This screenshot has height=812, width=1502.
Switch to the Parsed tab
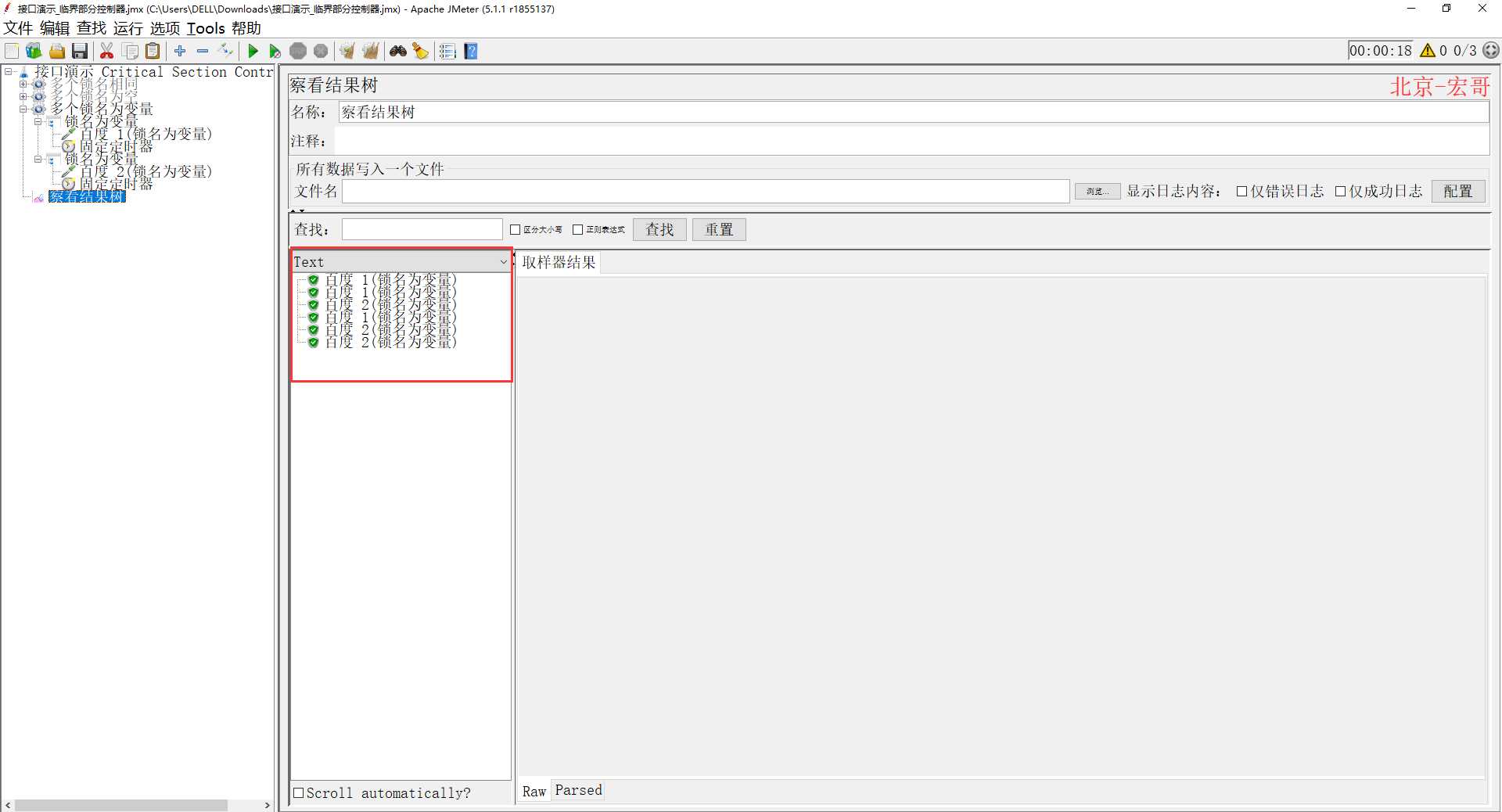point(578,790)
